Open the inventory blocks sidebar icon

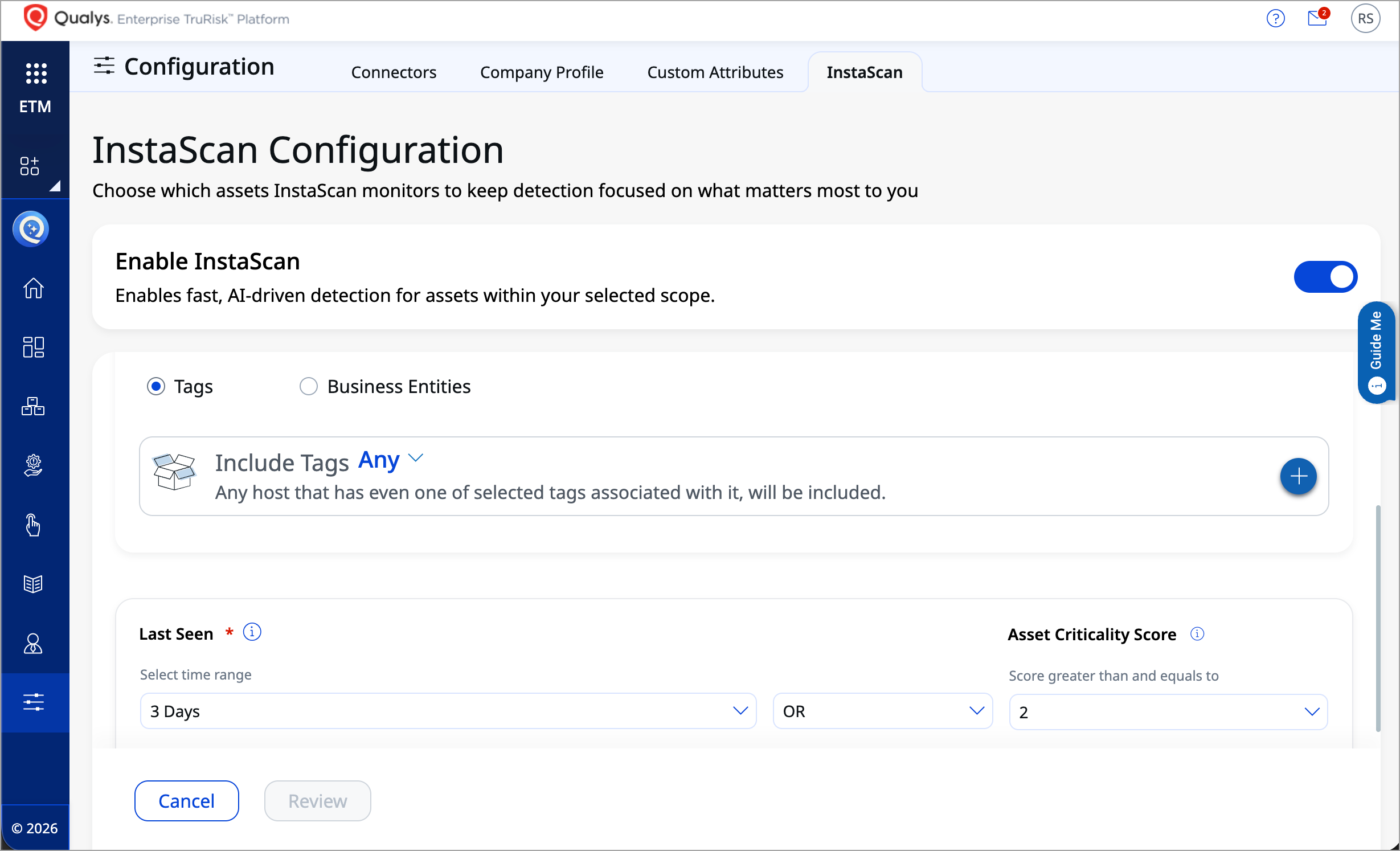pos(33,406)
